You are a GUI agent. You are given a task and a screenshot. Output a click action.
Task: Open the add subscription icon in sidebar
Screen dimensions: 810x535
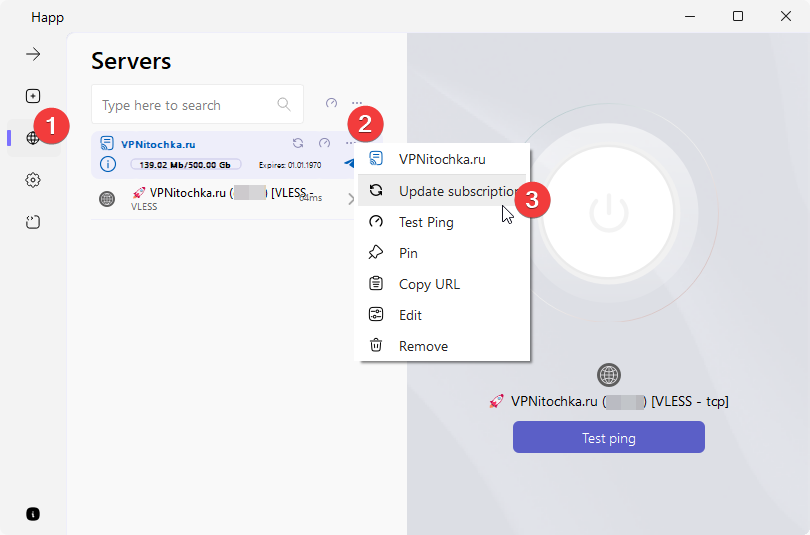[33, 96]
